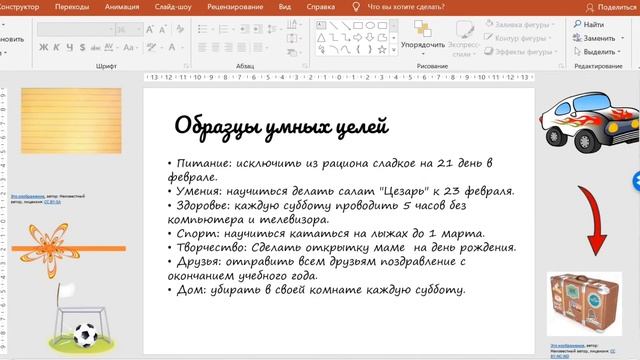Image resolution: width=640 pixels, height=360 pixels.
Task: Click Convert to SmartArt button
Action: tap(293, 52)
